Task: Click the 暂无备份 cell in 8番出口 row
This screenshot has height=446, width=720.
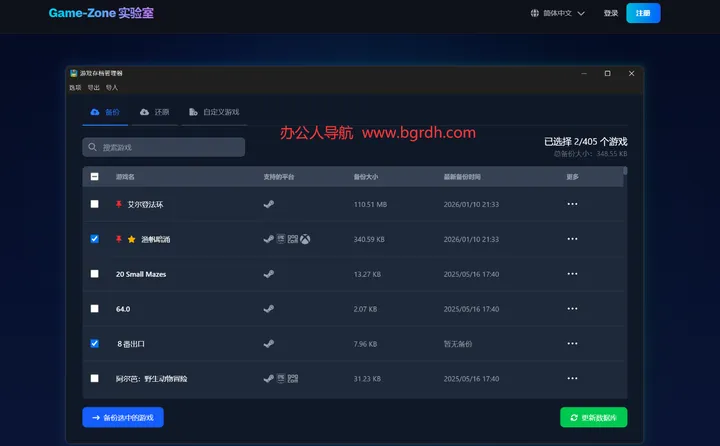Action: pos(458,344)
